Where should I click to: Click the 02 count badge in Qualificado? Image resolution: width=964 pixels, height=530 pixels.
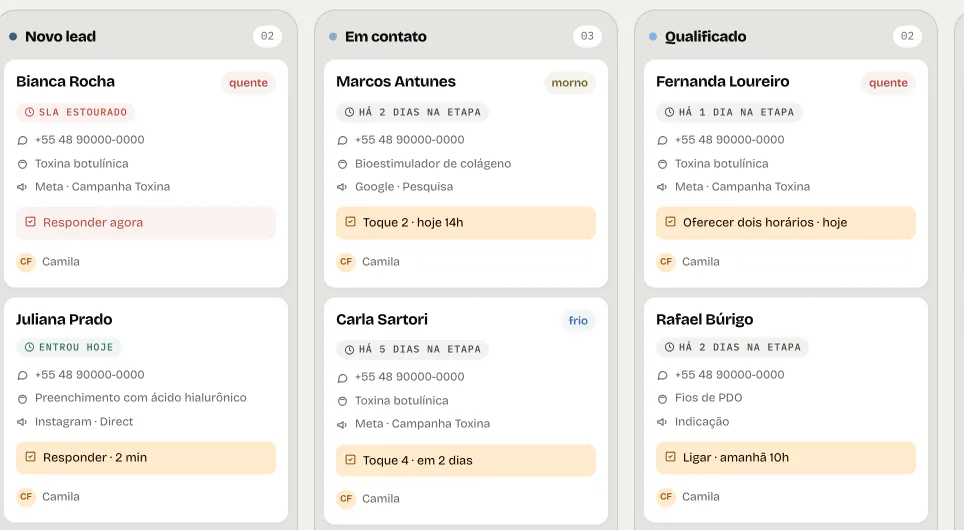pos(907,36)
